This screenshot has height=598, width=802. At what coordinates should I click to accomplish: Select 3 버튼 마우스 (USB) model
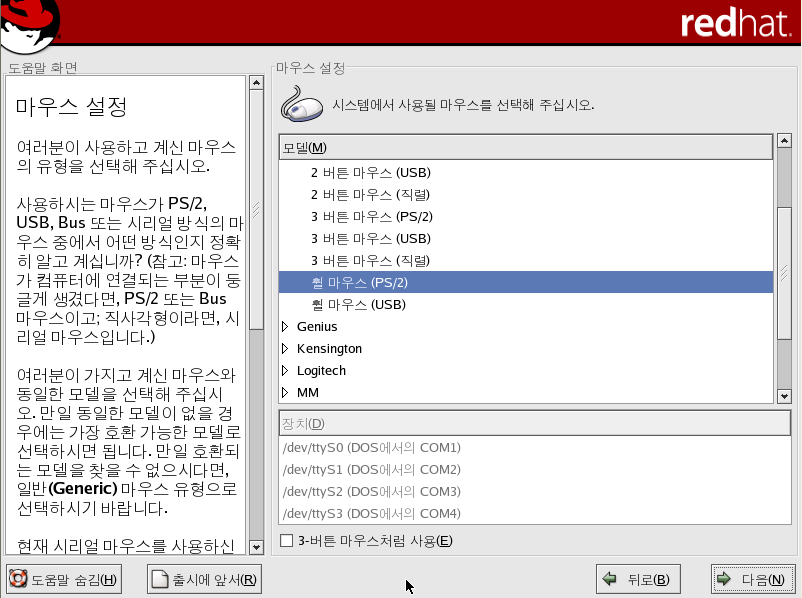point(526,238)
